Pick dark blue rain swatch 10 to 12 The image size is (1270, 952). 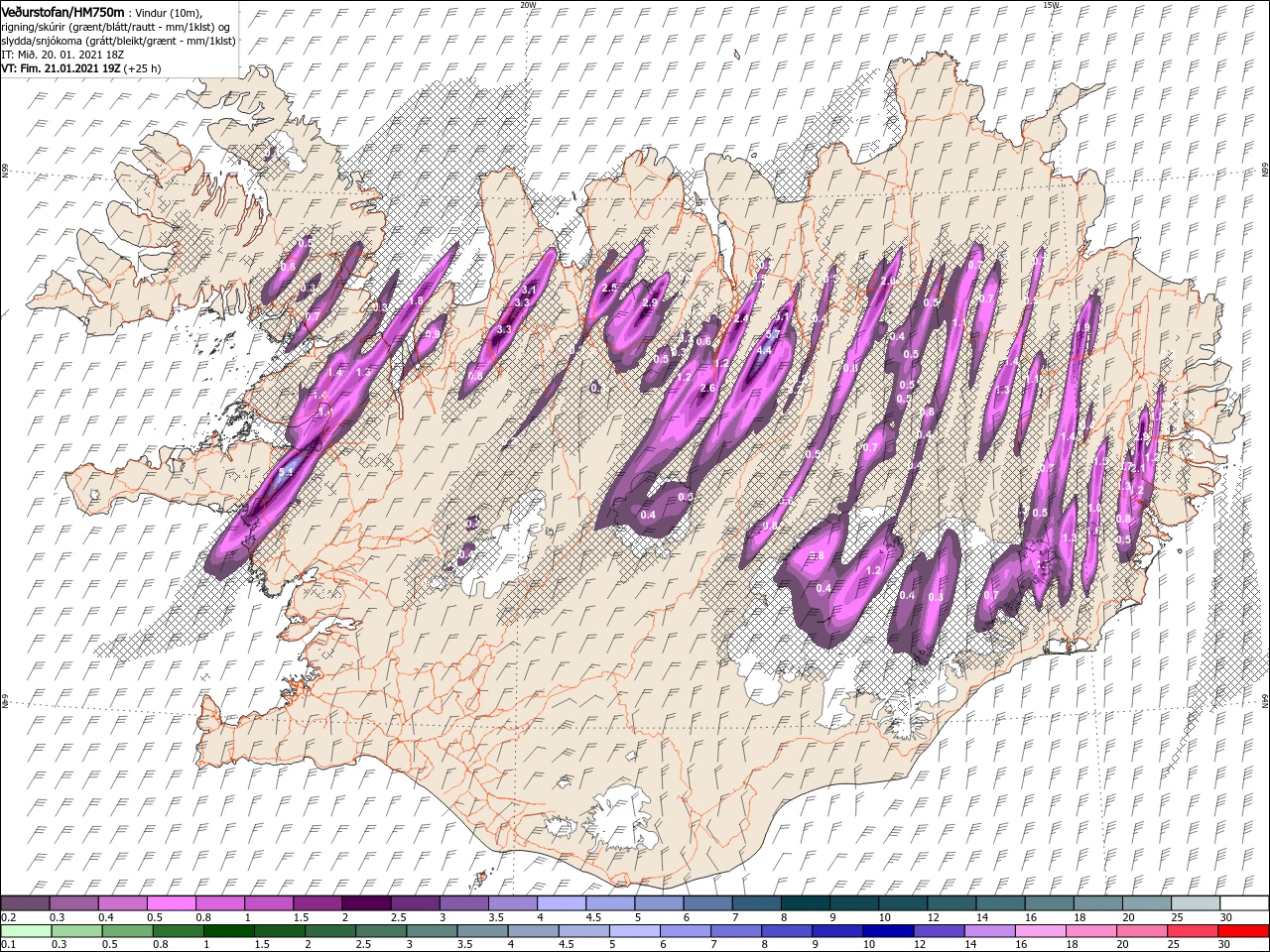tap(888, 932)
